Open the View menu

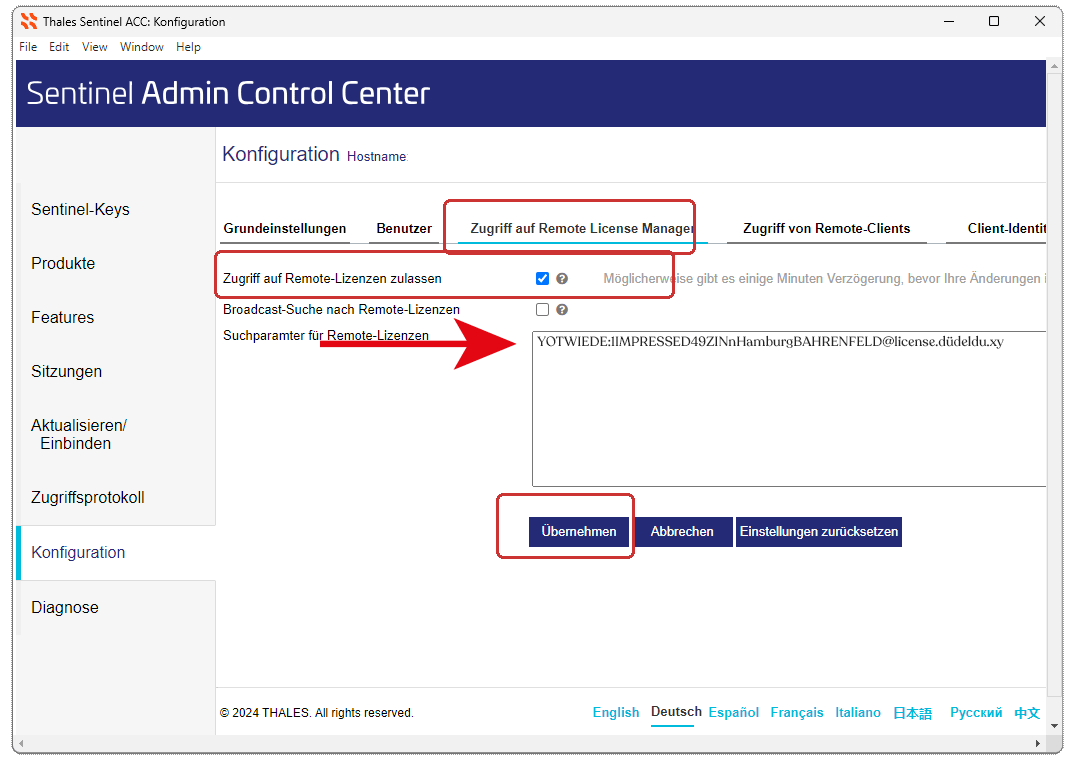point(95,47)
